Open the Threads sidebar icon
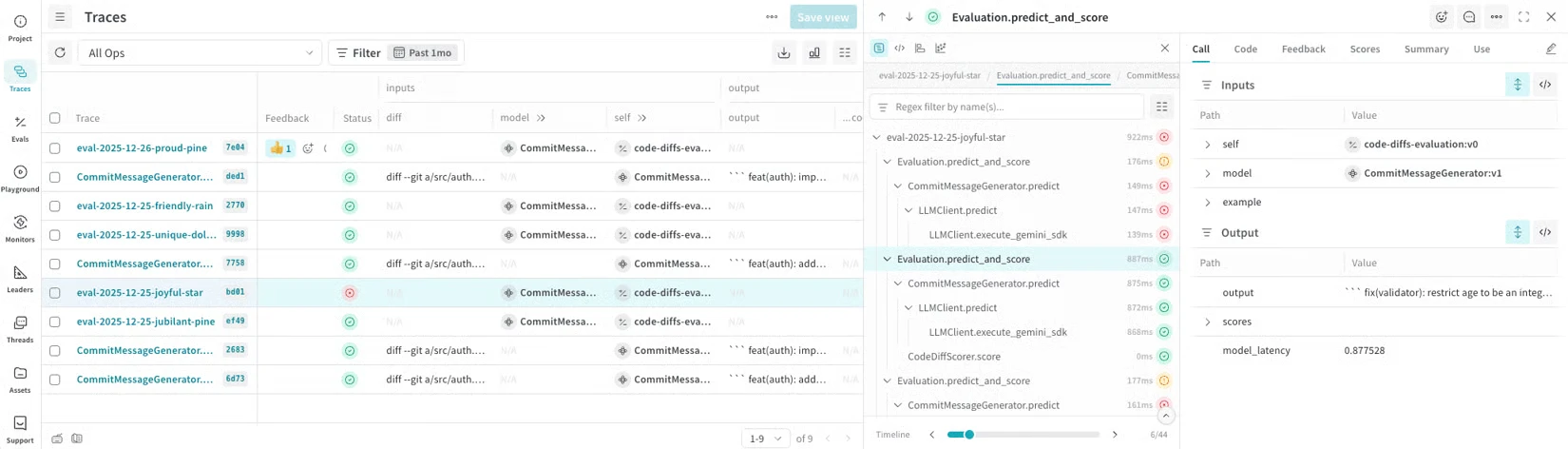The width and height of the screenshot is (1568, 449). point(20,329)
